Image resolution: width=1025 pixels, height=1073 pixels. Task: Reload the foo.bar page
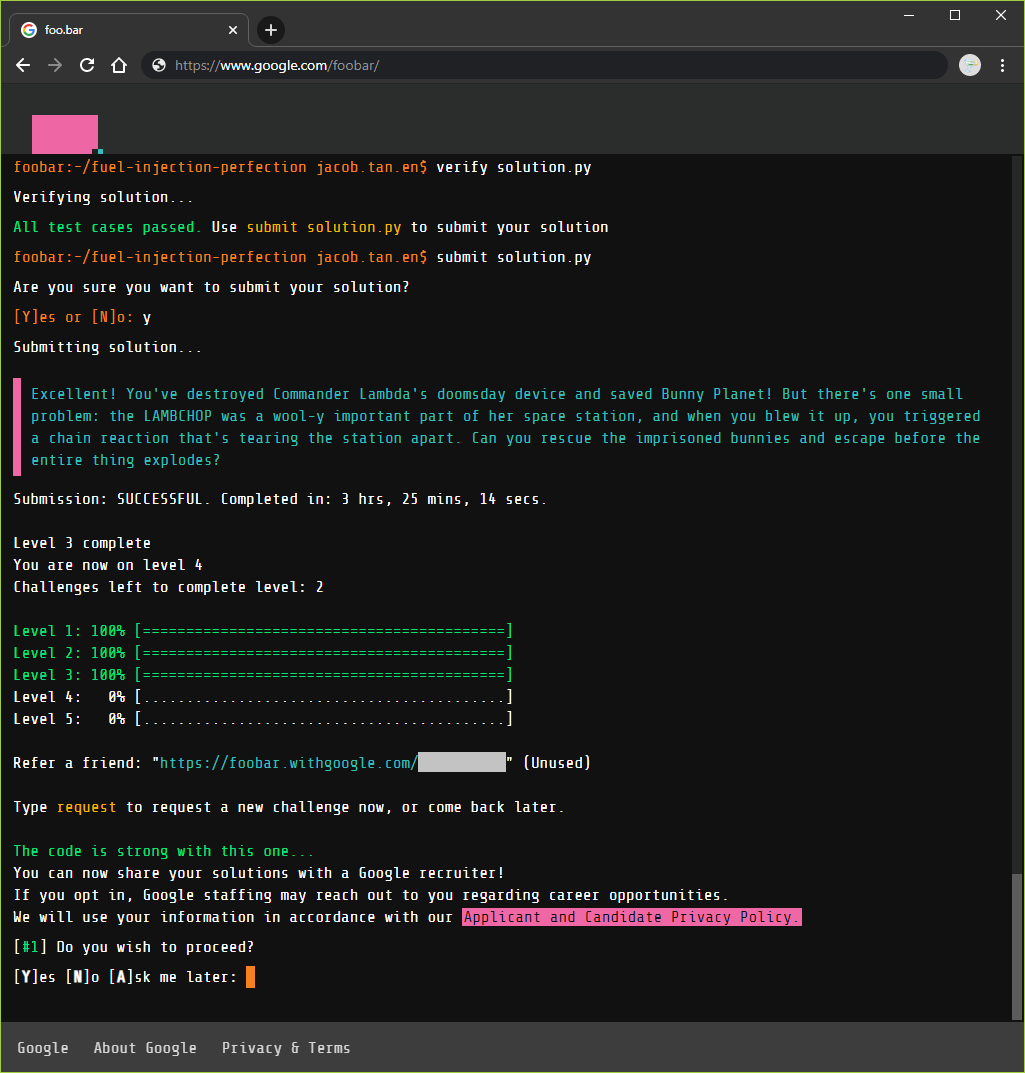click(x=87, y=65)
